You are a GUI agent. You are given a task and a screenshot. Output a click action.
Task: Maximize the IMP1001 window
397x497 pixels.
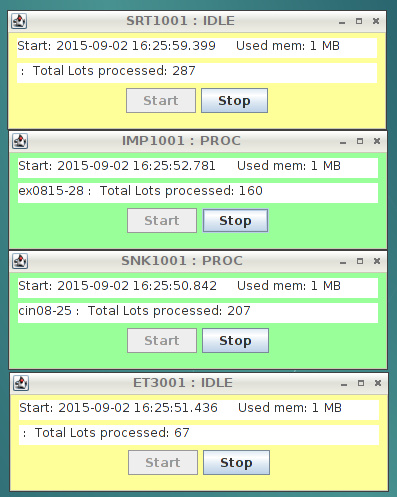[360, 141]
